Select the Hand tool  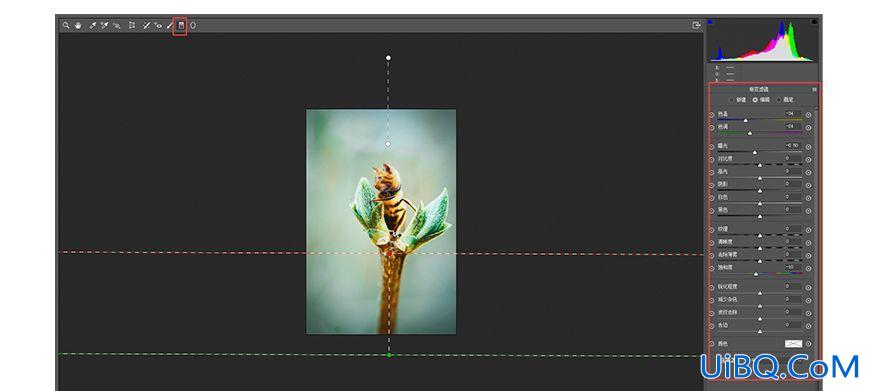click(78, 26)
